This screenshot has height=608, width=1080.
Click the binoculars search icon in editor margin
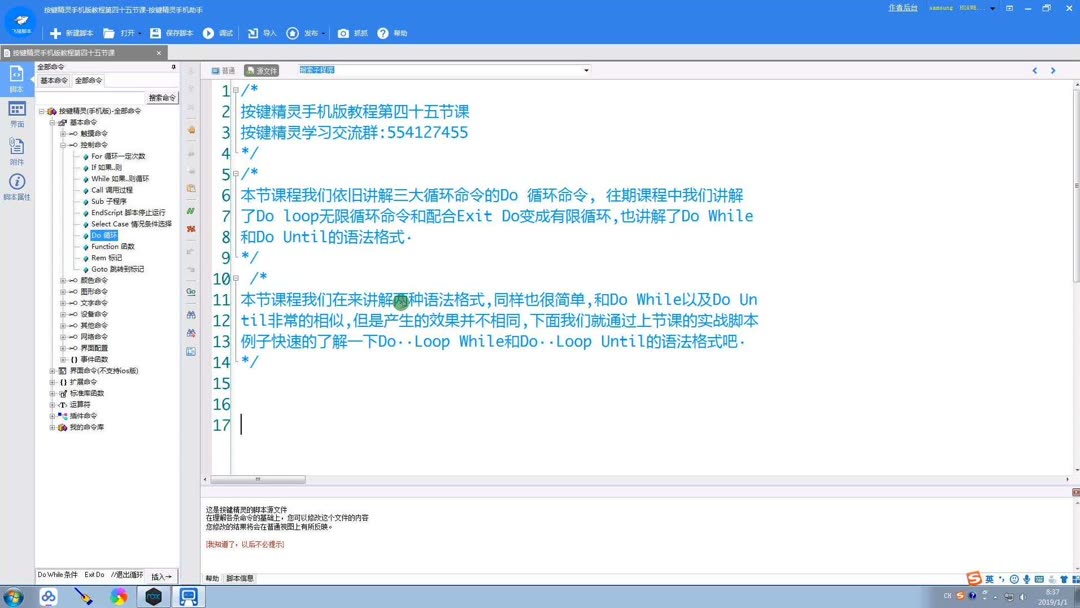(192, 313)
